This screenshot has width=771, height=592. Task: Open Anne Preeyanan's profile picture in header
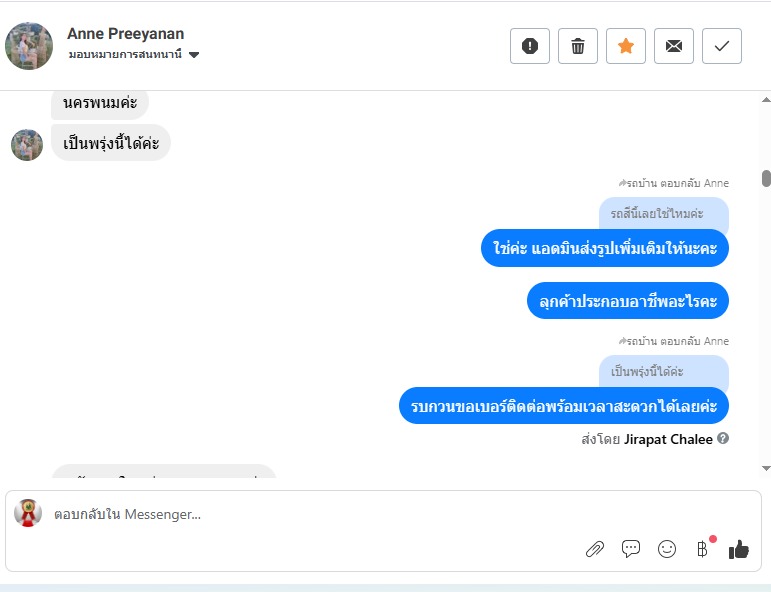tap(29, 46)
